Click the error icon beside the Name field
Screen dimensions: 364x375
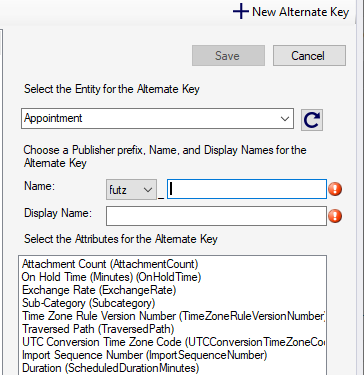click(335, 189)
